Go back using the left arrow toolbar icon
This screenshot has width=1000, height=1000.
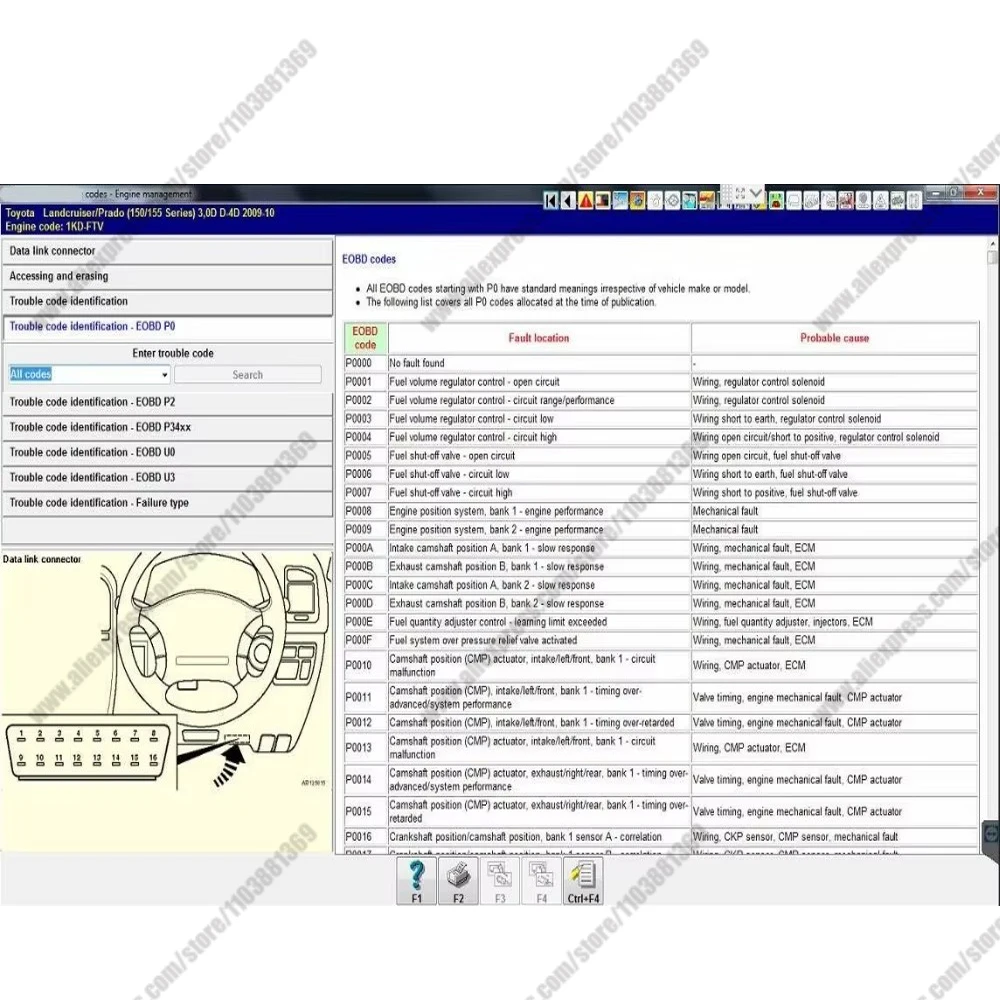point(568,202)
